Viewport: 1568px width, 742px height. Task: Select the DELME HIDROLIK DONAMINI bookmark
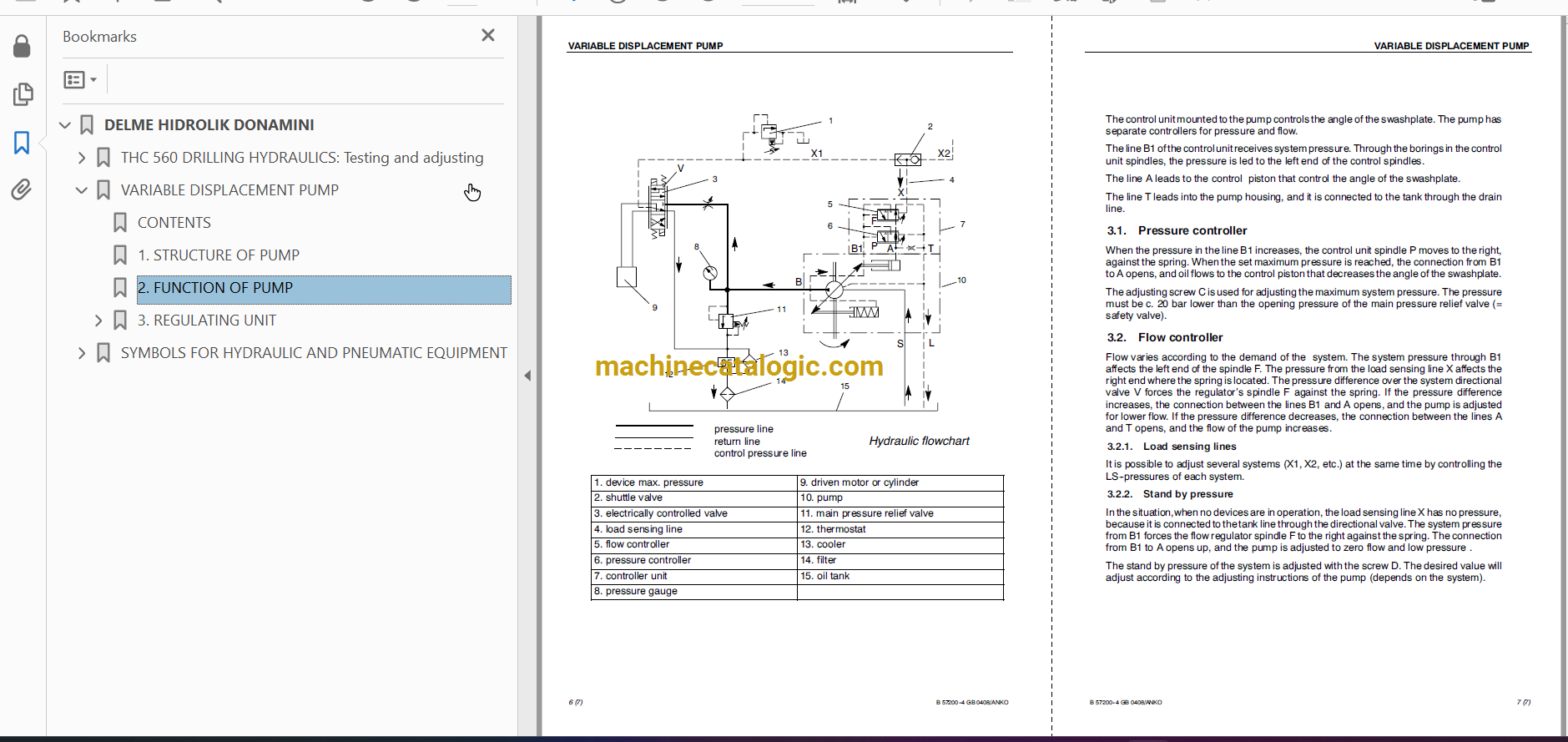tap(209, 125)
